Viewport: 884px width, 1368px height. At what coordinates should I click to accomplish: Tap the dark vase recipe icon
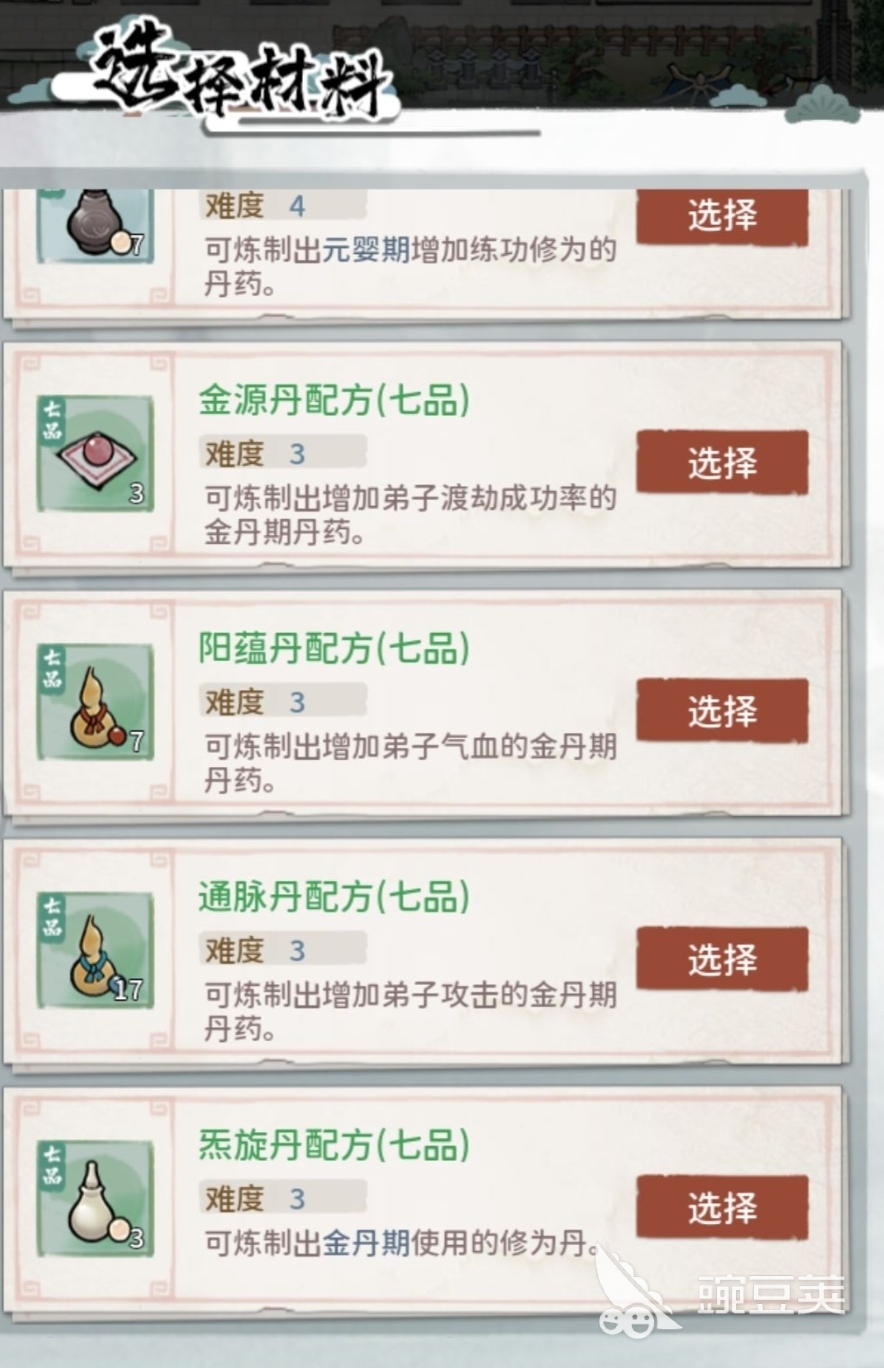point(96,225)
